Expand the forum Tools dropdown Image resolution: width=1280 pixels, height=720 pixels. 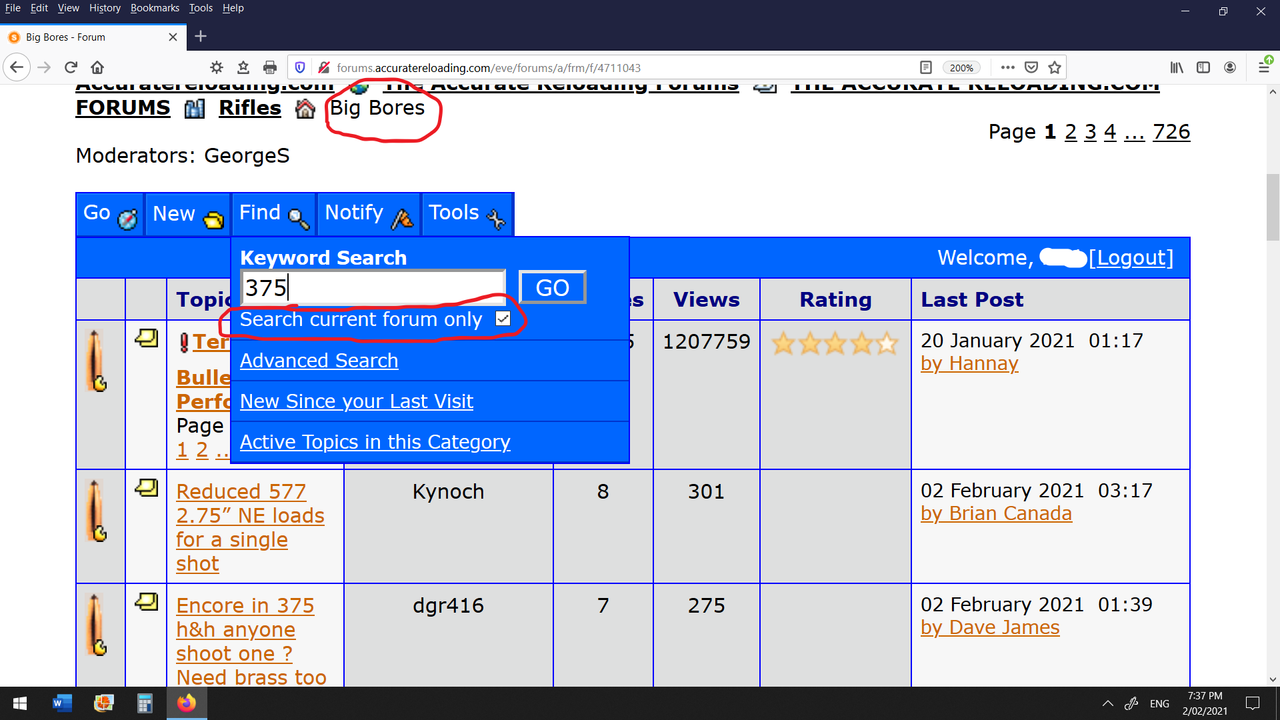coord(468,214)
